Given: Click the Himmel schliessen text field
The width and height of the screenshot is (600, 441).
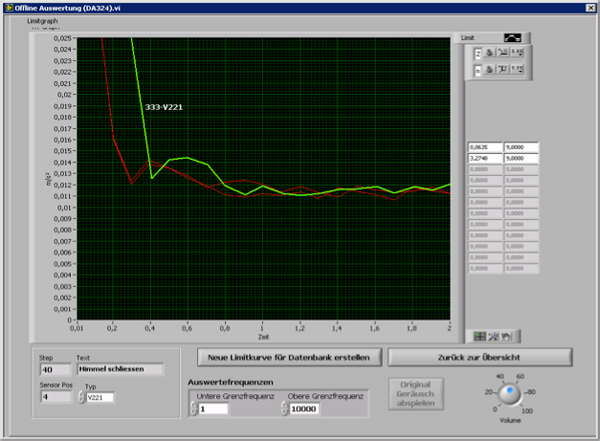Looking at the screenshot, I should pyautogui.click(x=118, y=370).
